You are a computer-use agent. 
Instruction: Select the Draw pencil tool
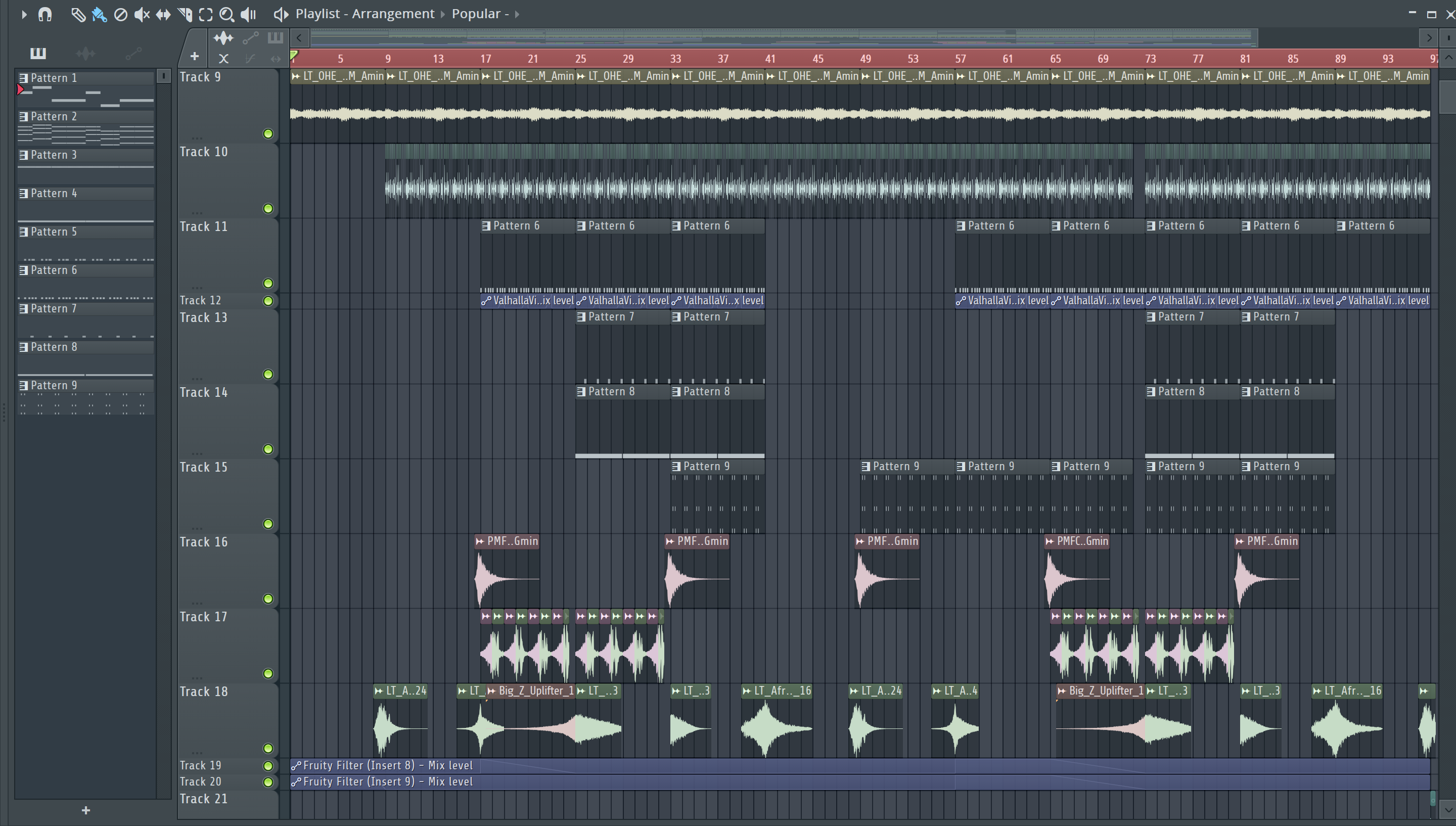78,14
